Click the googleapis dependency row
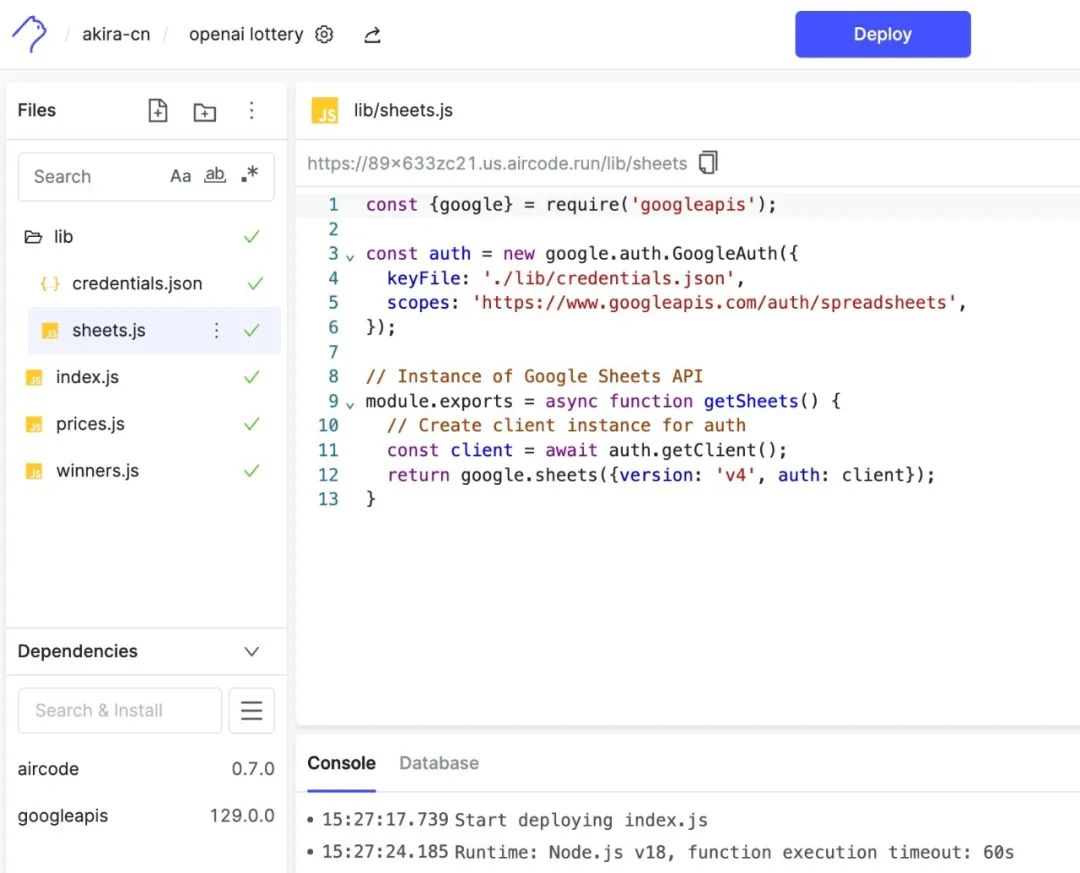This screenshot has height=873, width=1080. (x=145, y=815)
